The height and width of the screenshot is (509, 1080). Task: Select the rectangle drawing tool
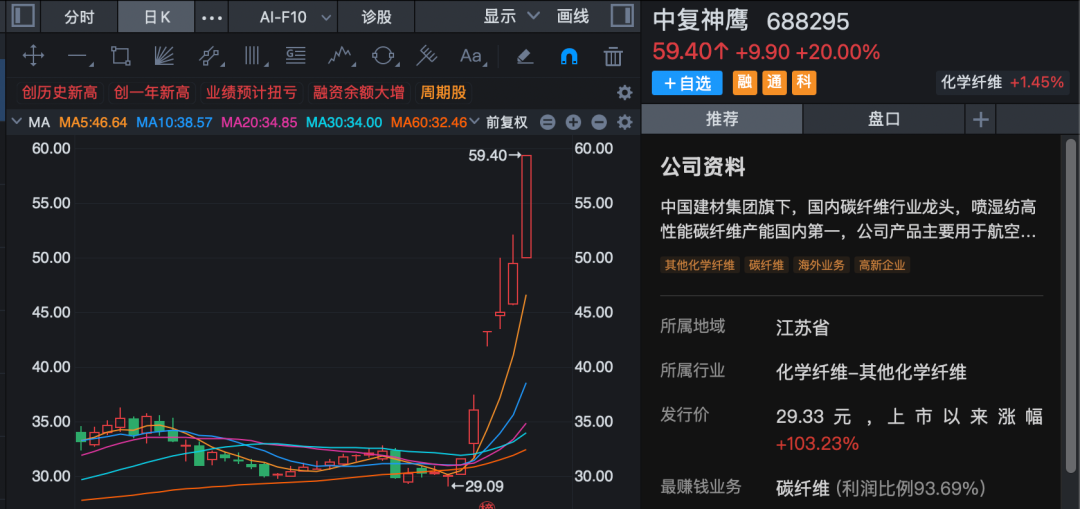click(x=121, y=56)
